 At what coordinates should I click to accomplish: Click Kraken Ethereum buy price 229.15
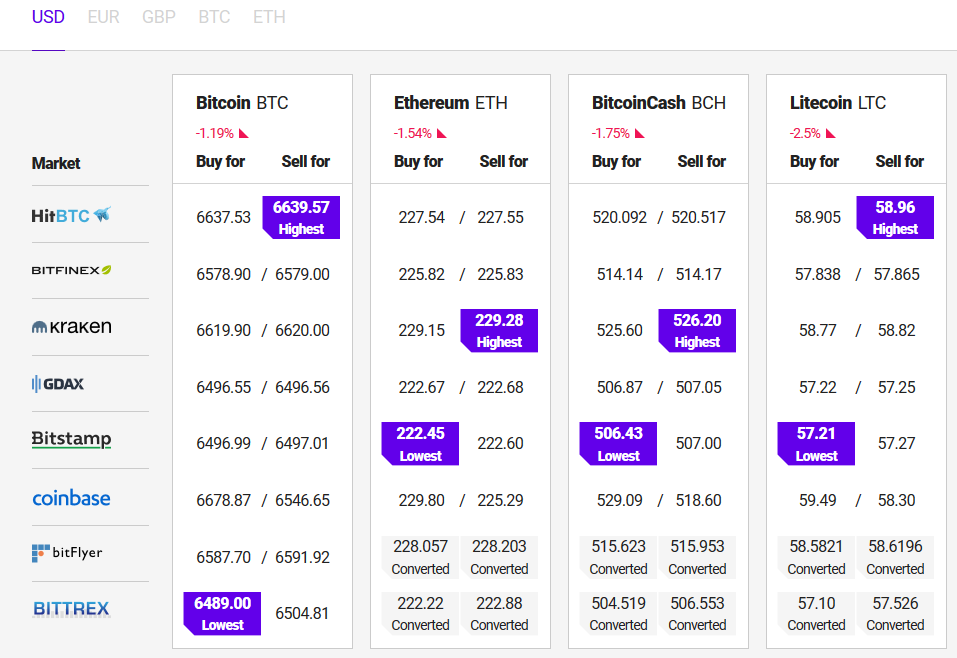(422, 330)
